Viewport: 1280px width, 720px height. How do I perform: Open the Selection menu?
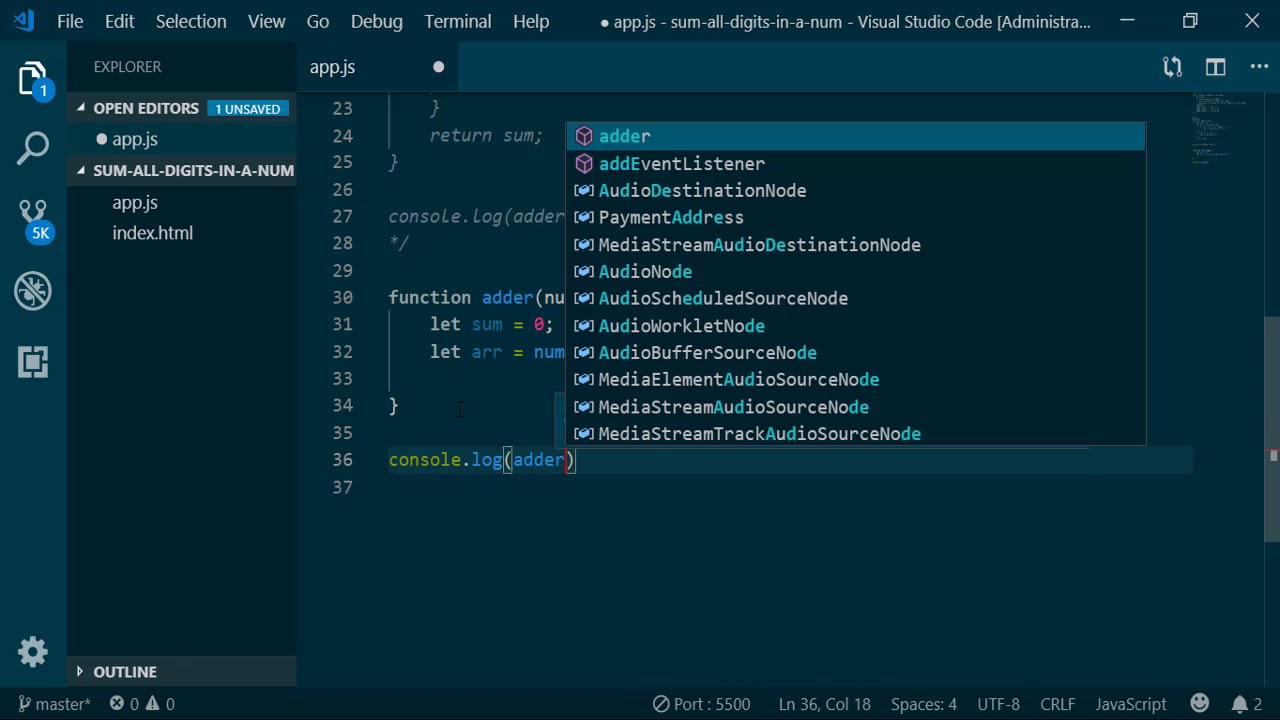(191, 21)
